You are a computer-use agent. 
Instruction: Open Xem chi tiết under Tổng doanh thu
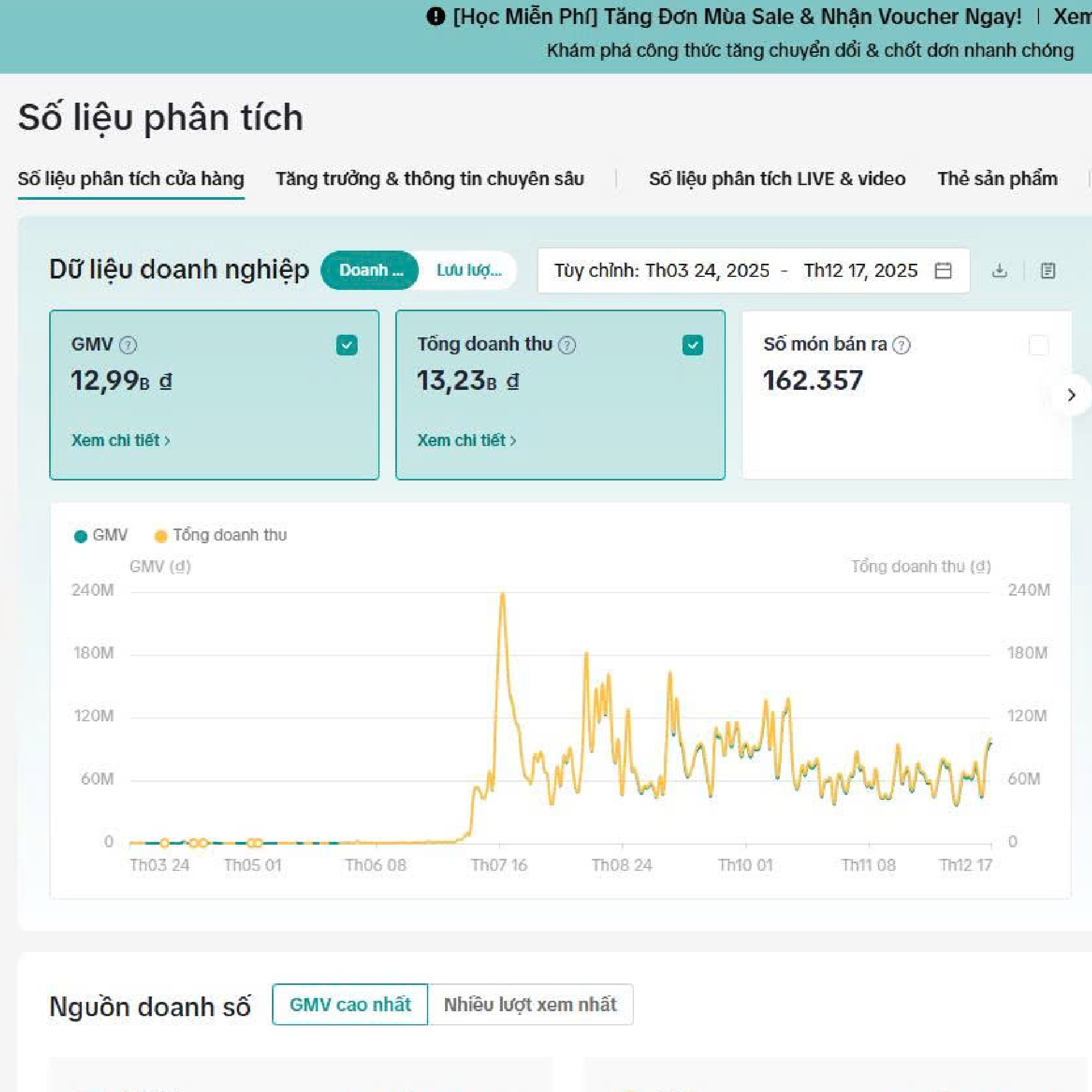[x=466, y=440]
